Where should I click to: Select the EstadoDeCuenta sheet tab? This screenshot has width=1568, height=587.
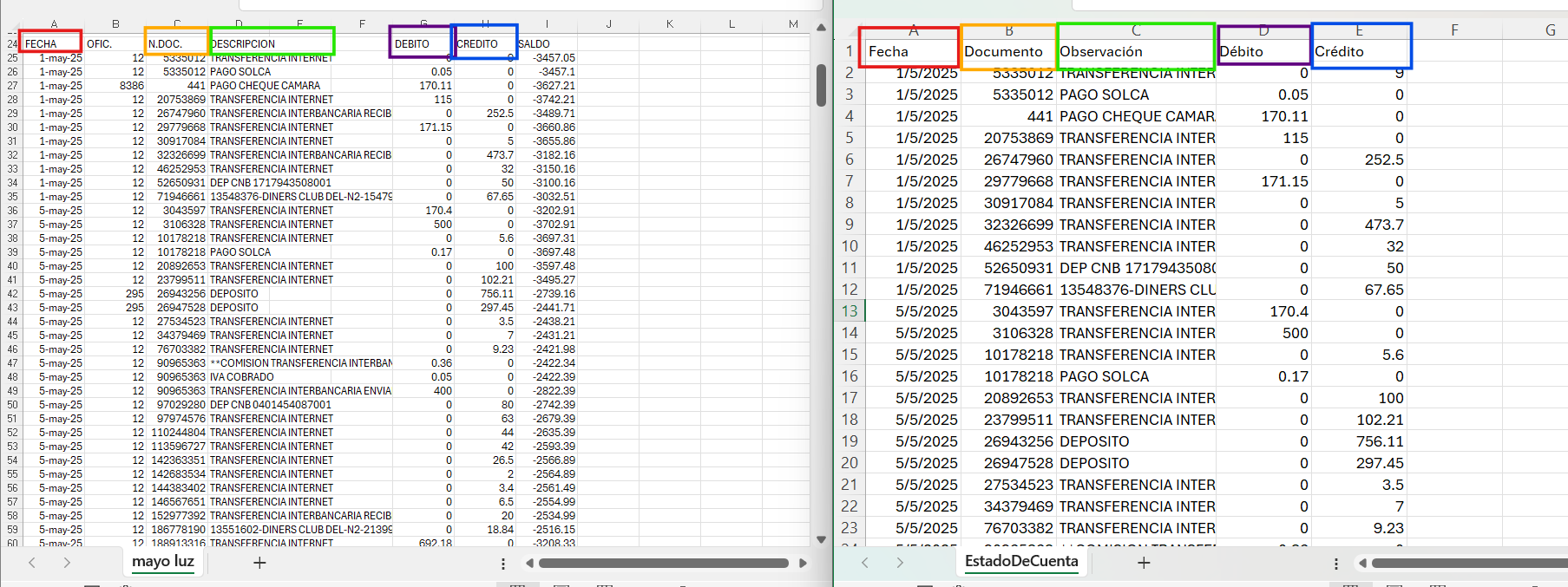(x=1021, y=562)
